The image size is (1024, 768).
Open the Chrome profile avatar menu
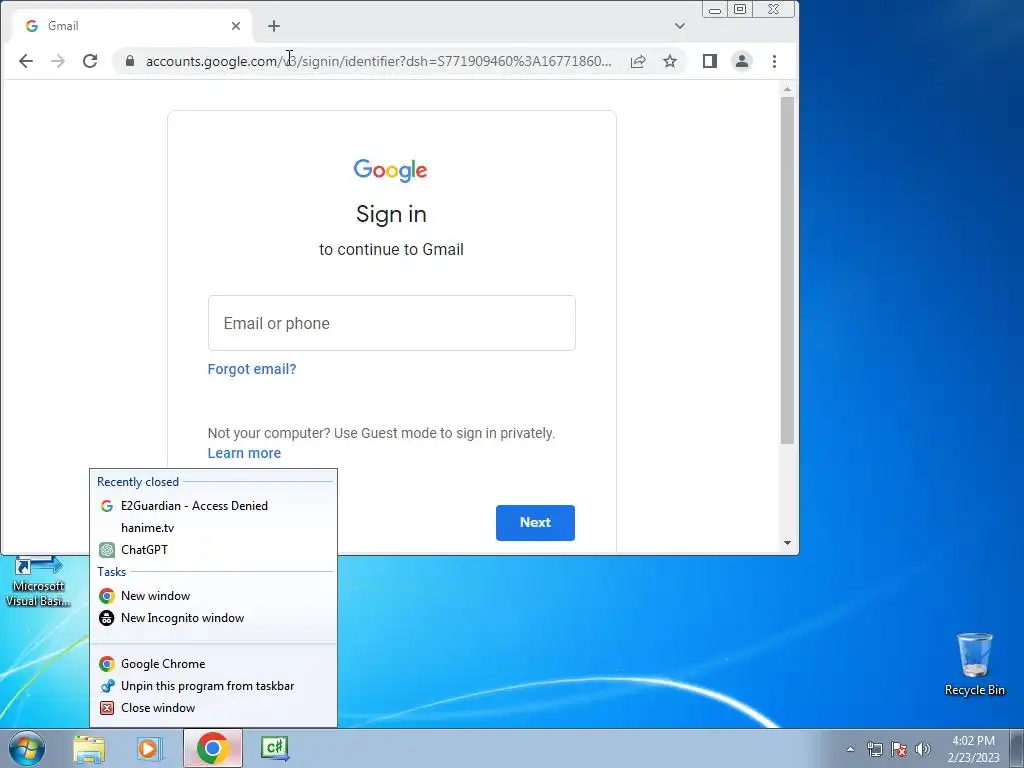[x=742, y=61]
